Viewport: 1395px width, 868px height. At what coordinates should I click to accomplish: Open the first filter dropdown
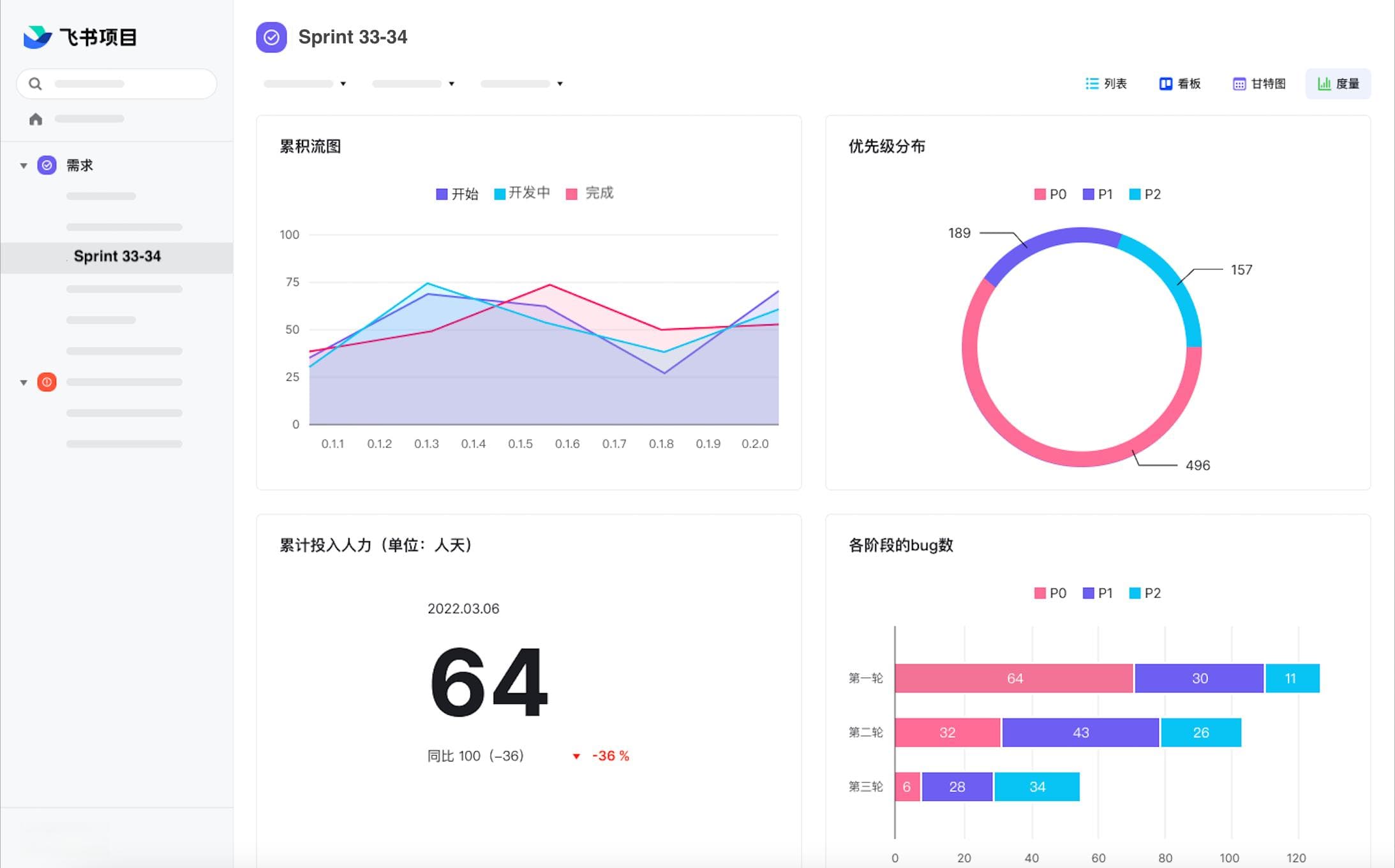(305, 84)
